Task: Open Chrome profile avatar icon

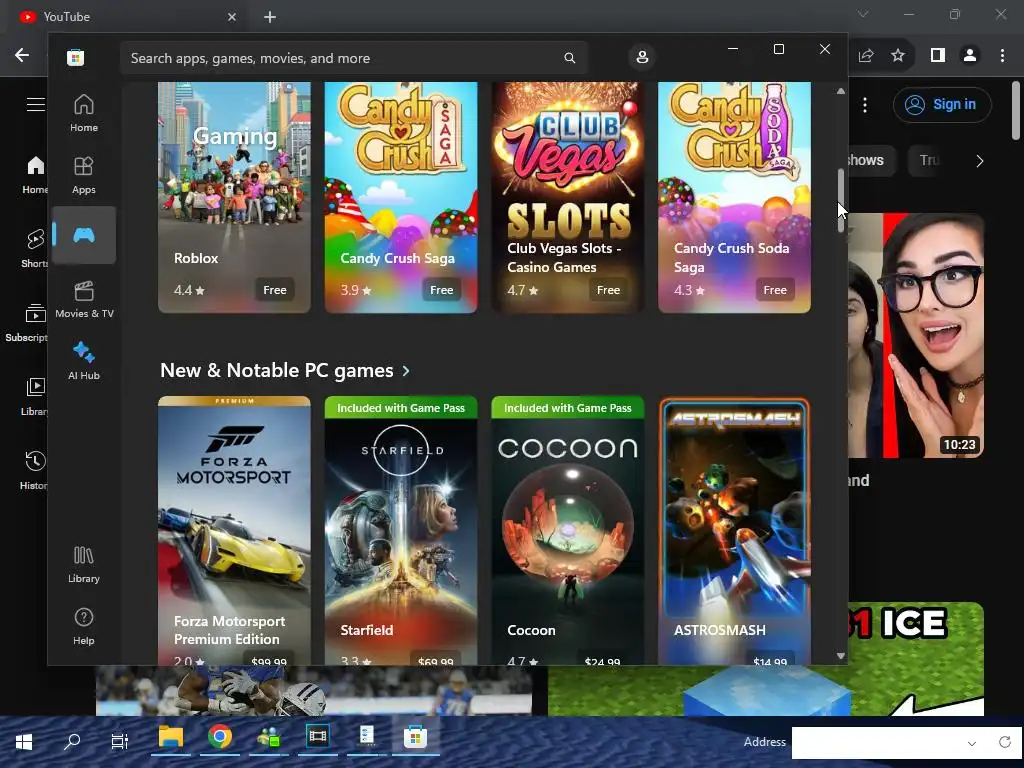Action: coord(970,56)
